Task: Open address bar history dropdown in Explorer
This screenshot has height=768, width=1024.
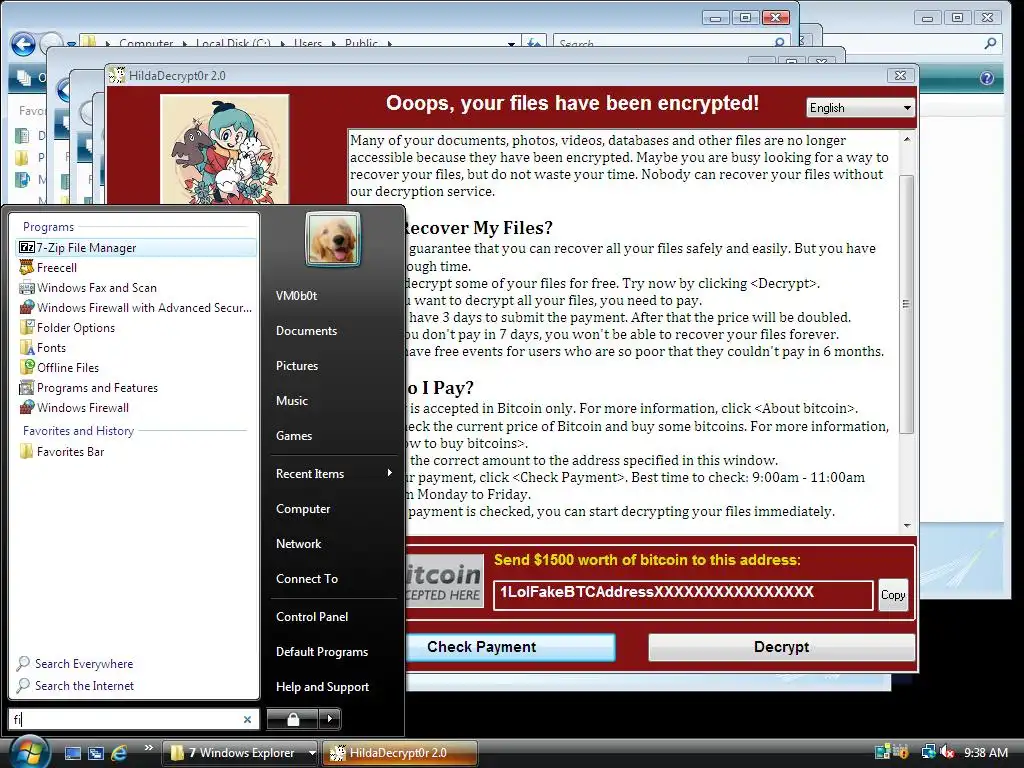Action: [x=511, y=44]
